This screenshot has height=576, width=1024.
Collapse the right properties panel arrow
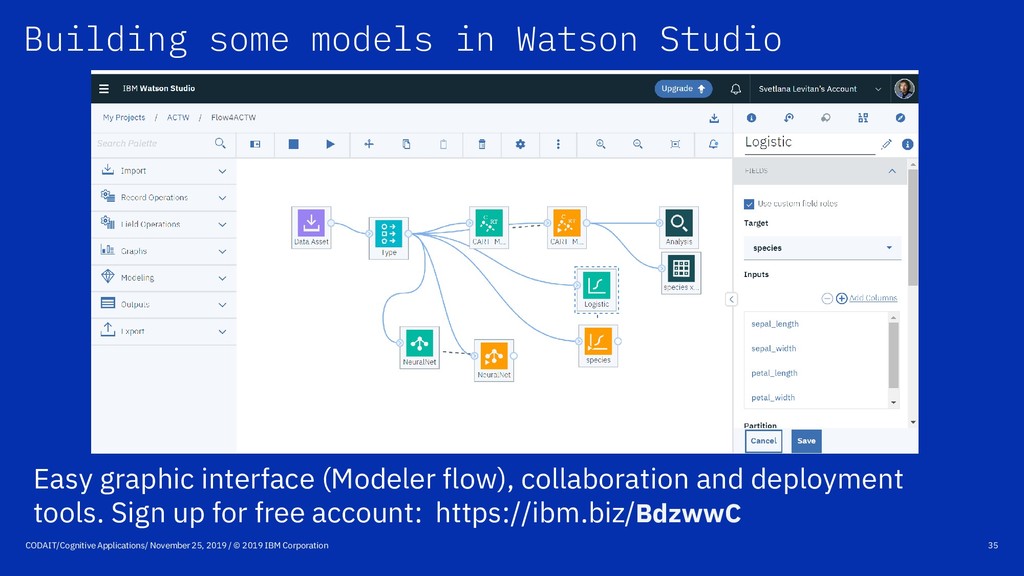click(x=731, y=299)
